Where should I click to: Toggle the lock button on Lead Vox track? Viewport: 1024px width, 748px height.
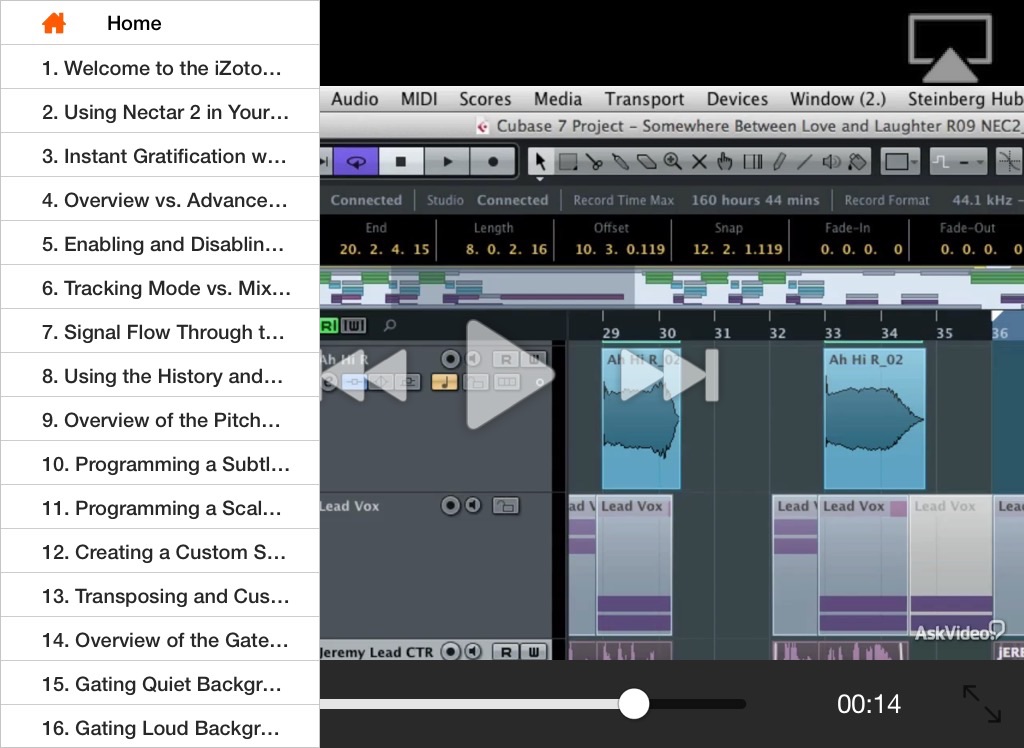click(505, 506)
